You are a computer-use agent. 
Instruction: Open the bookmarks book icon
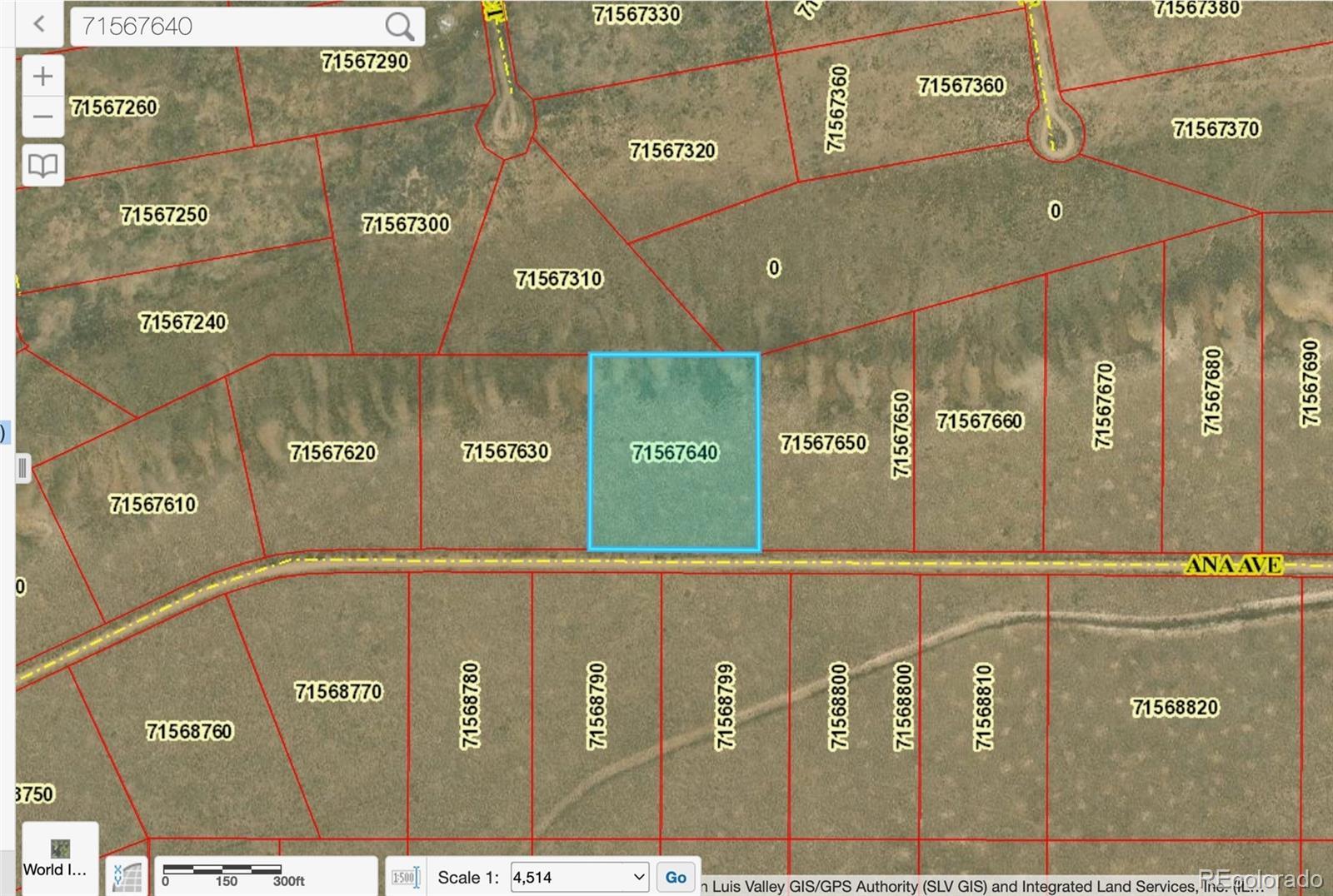pos(42,165)
